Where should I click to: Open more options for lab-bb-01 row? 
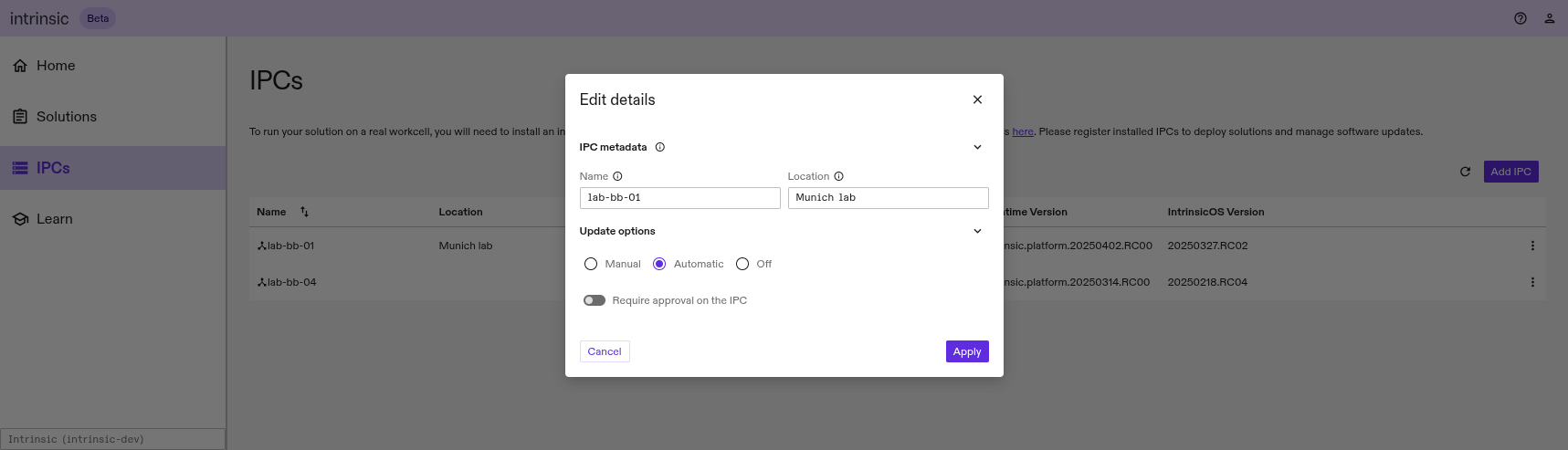click(1532, 246)
